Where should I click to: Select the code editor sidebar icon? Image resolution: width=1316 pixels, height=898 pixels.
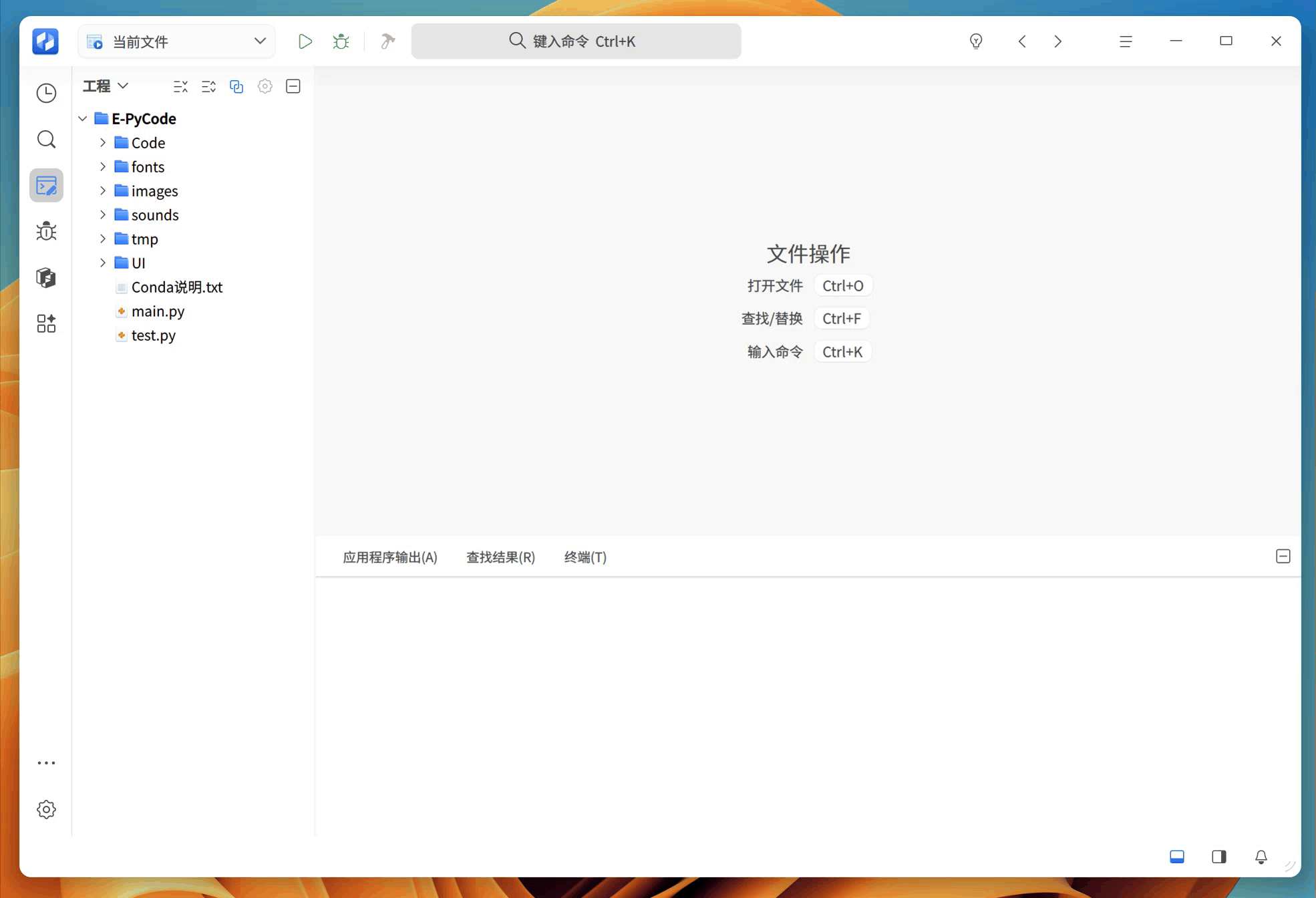(x=46, y=185)
